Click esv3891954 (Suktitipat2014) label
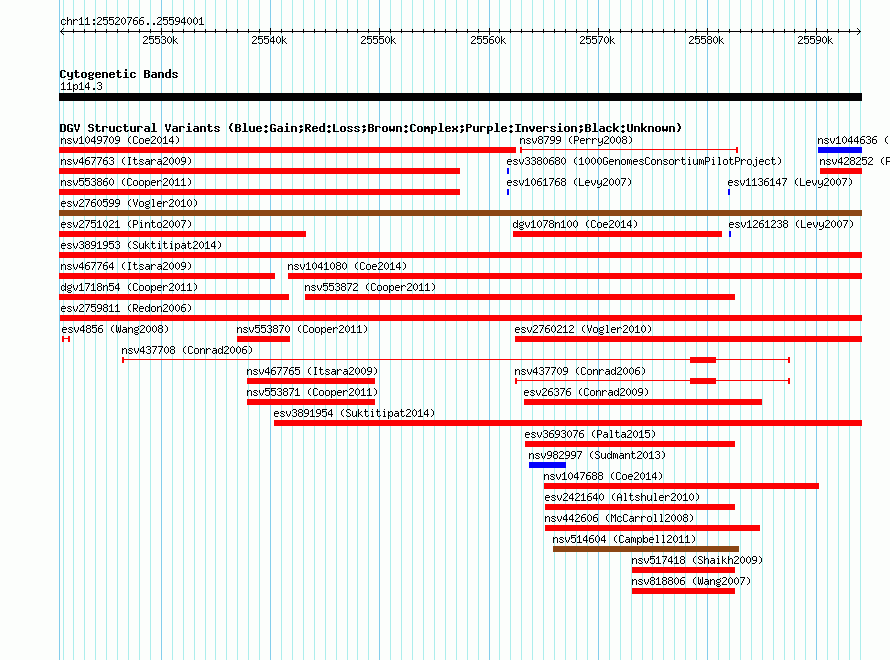Screen dimensions: 890x660 coord(354,413)
